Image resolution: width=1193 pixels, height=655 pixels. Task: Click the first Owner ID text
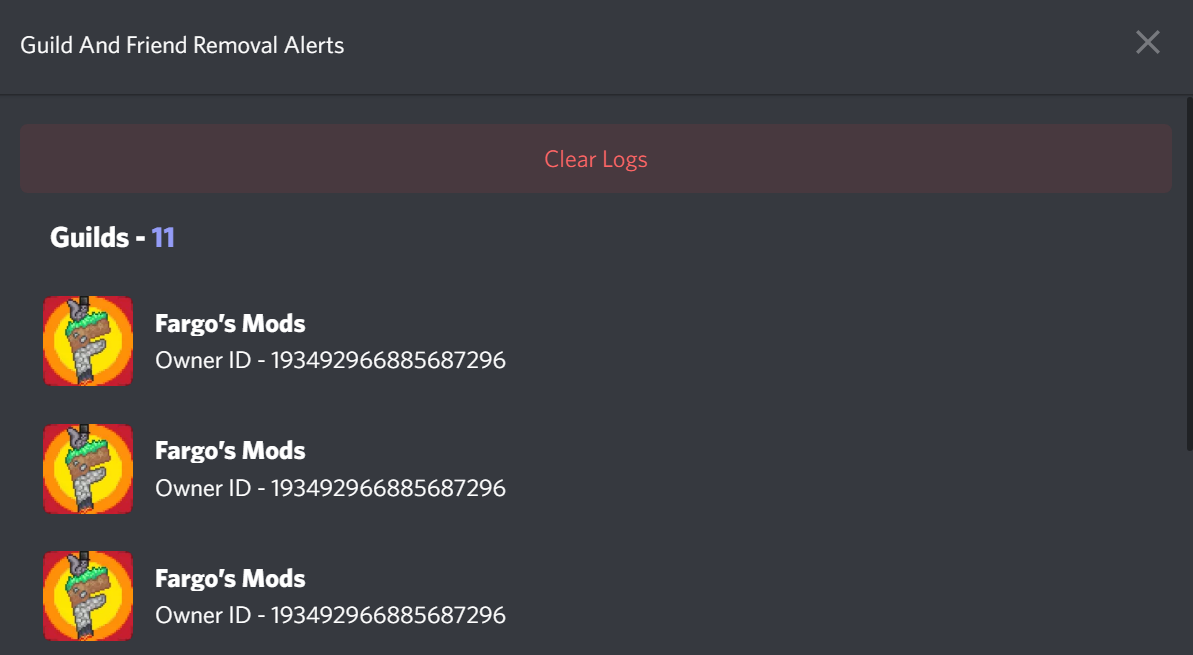pyautogui.click(x=330, y=360)
